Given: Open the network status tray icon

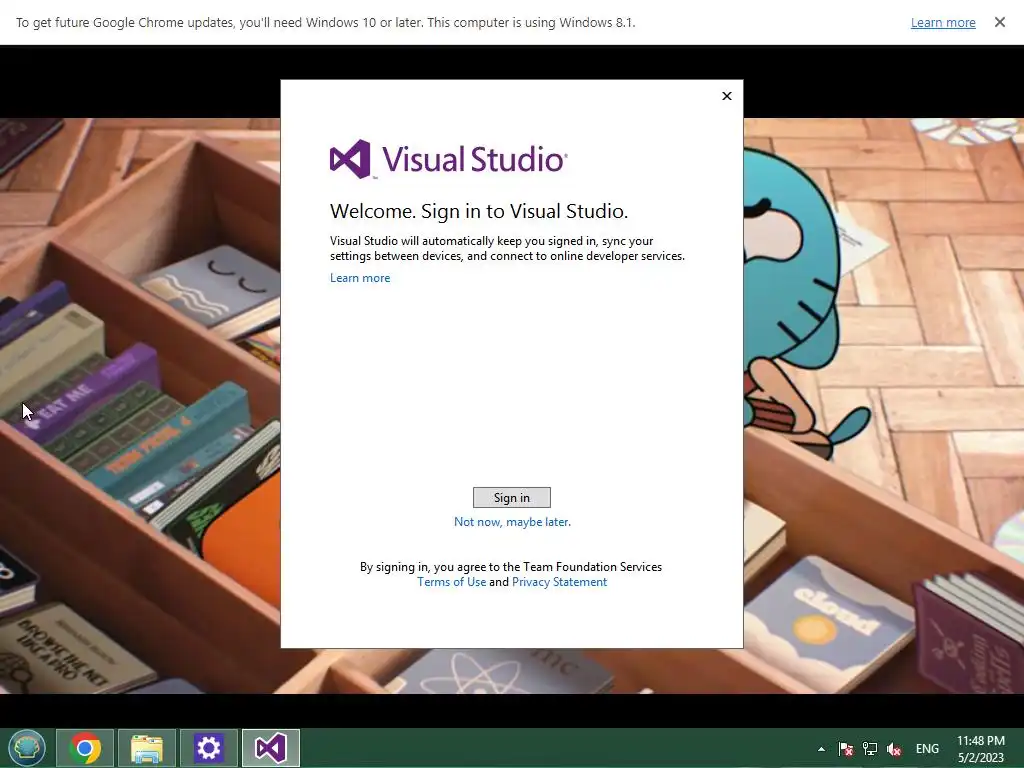Looking at the screenshot, I should click(x=870, y=749).
